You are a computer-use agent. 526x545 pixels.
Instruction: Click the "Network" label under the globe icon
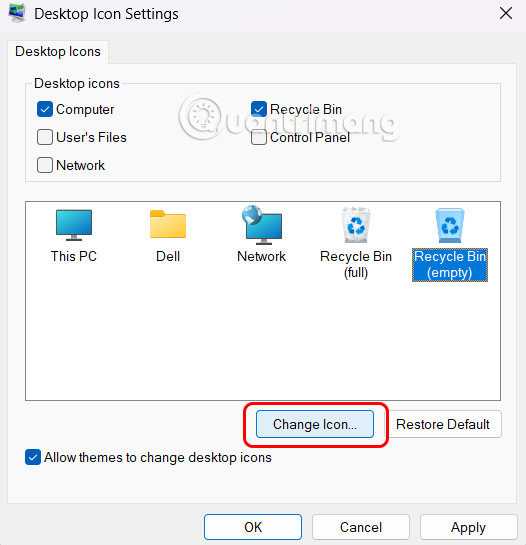pyautogui.click(x=261, y=256)
